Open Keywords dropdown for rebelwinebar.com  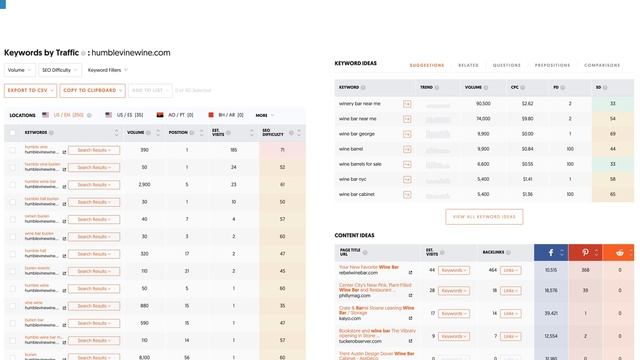pyautogui.click(x=454, y=270)
